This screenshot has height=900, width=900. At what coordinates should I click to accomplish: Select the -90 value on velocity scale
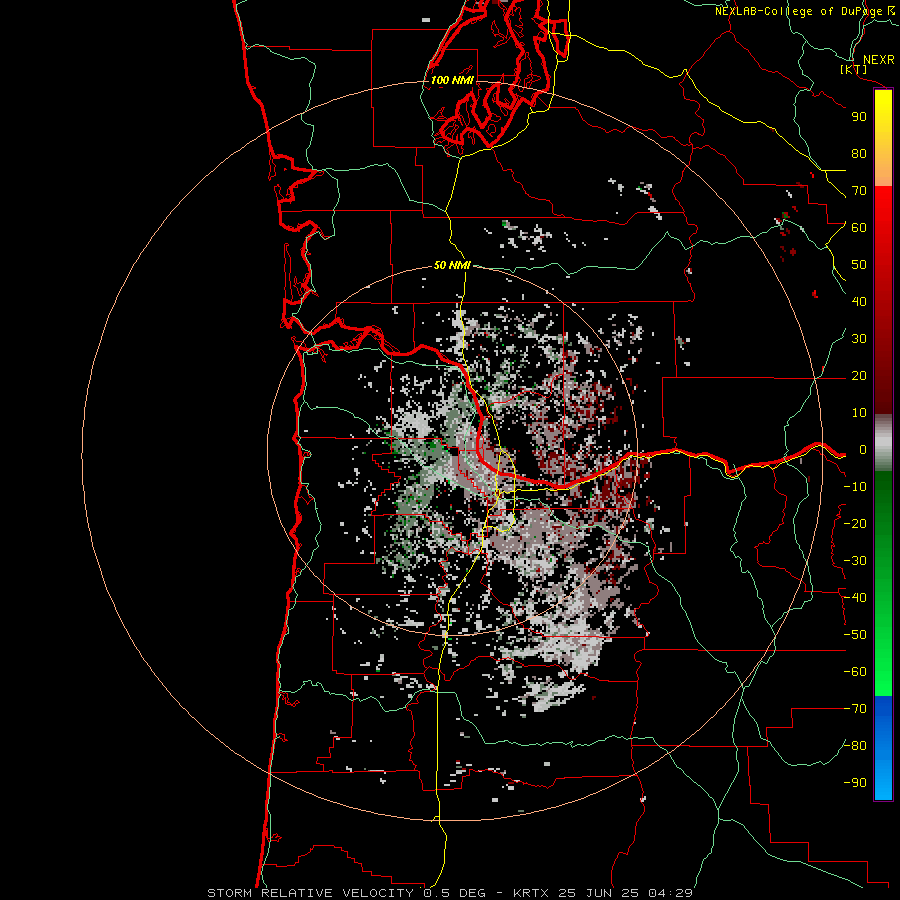click(x=855, y=783)
